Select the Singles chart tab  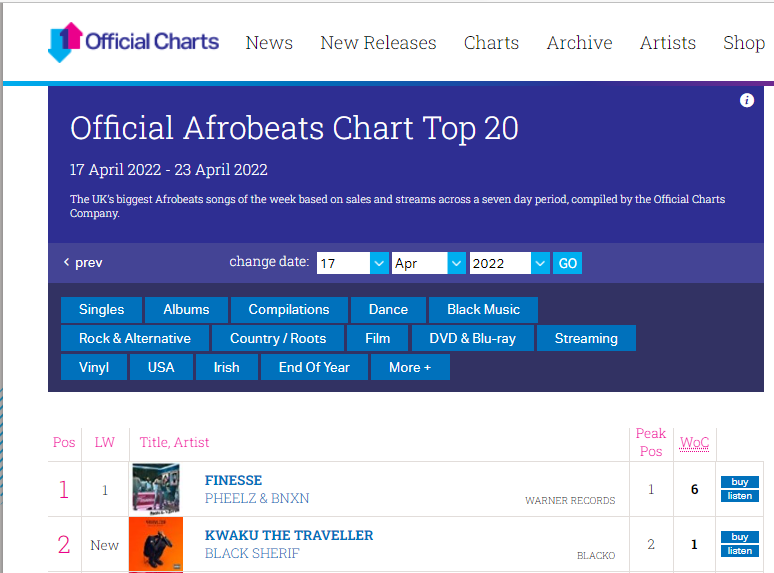coord(101,309)
